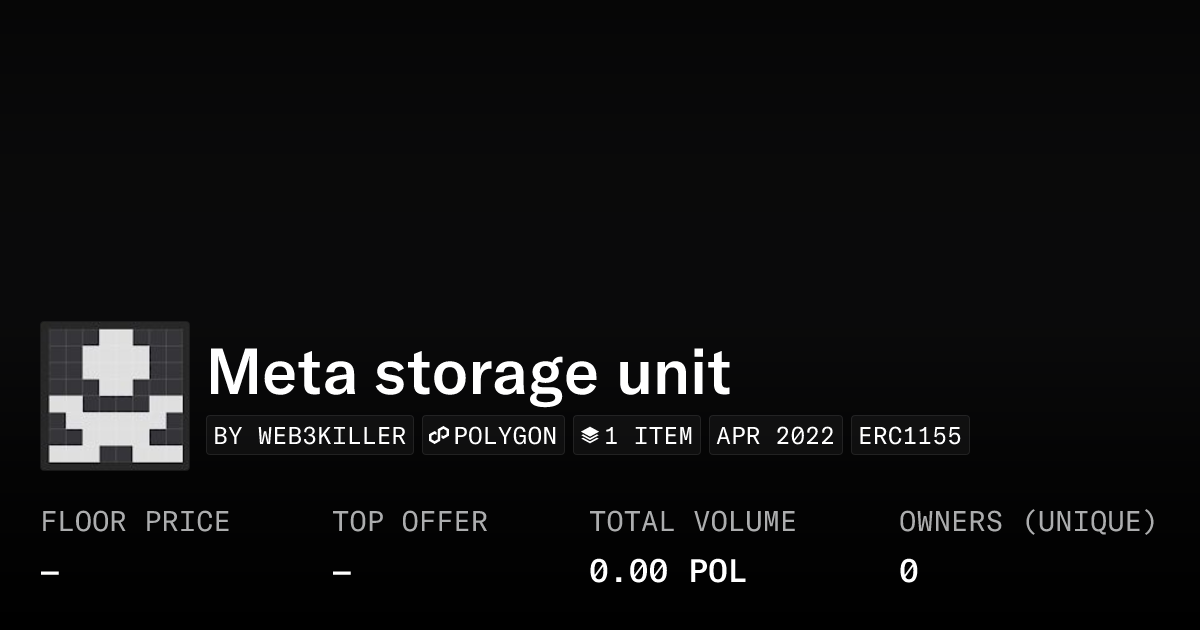Click the Meta storage unit title
The width and height of the screenshot is (1200, 630).
(x=469, y=372)
